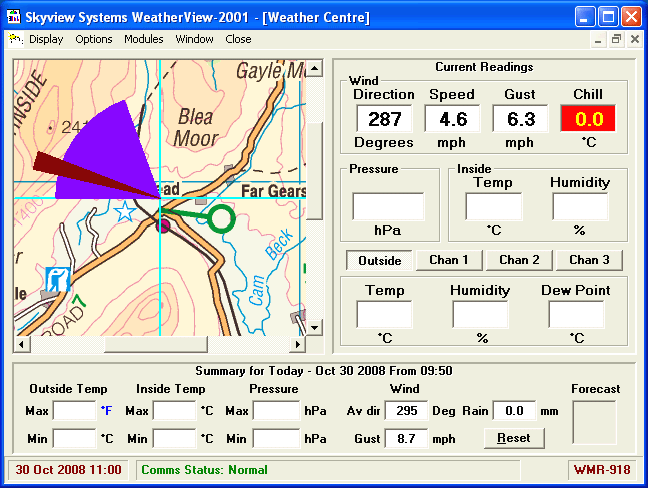Click the outside Temp reading field
The image size is (648, 488).
(385, 314)
